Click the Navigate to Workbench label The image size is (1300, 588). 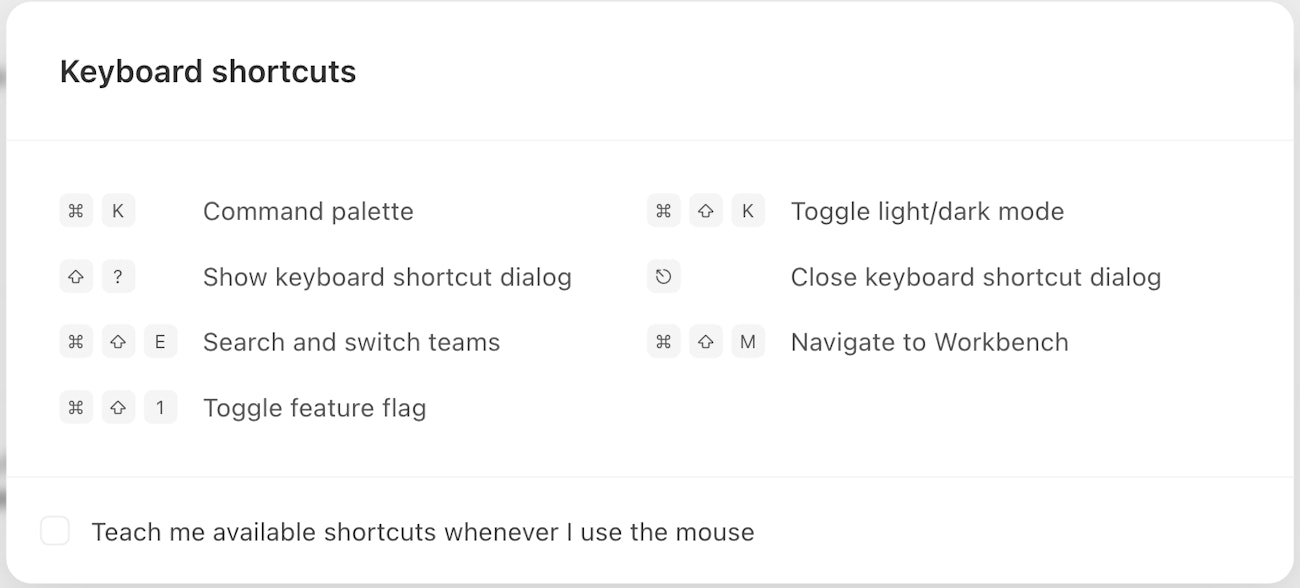tap(929, 342)
